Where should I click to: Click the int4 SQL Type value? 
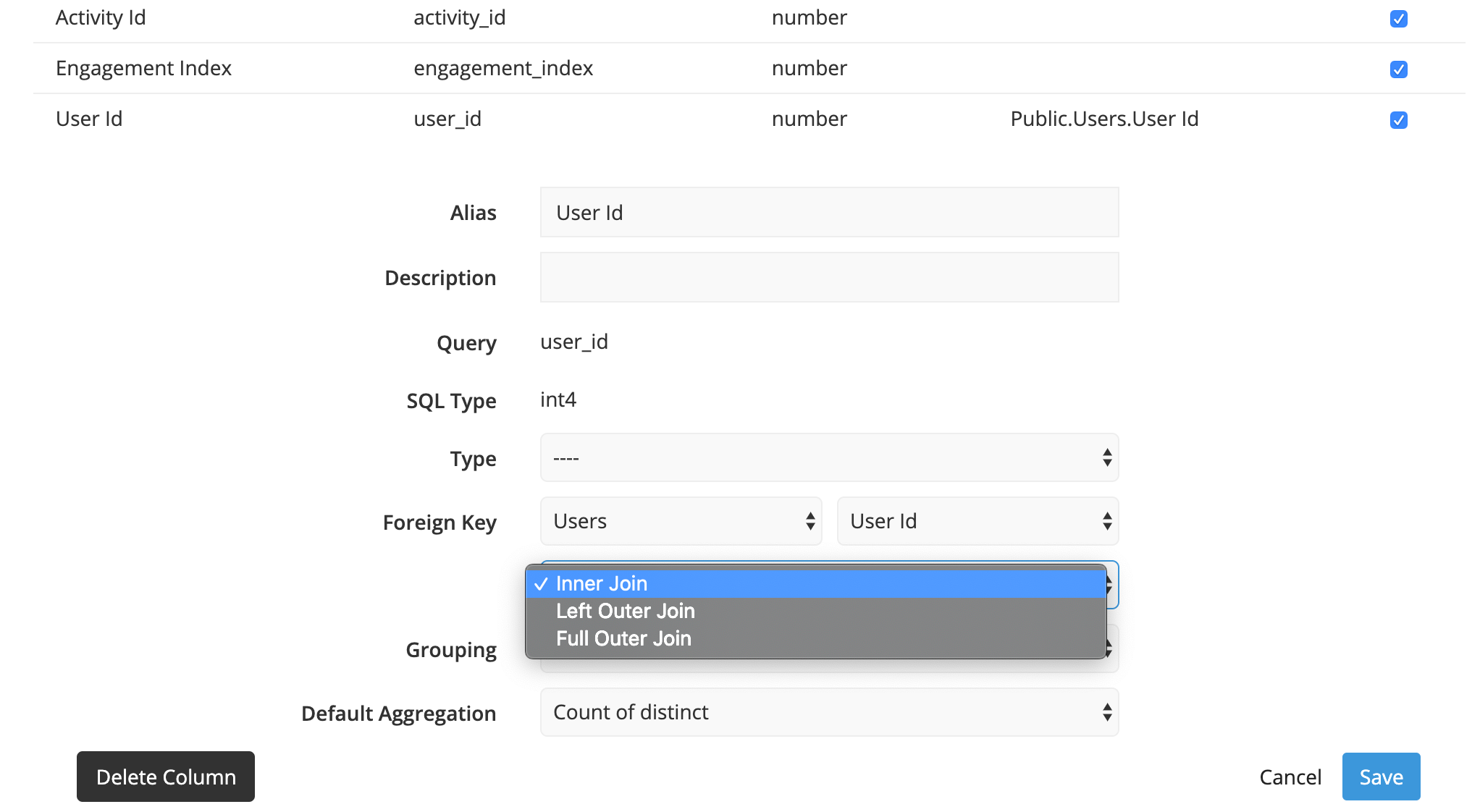click(558, 399)
